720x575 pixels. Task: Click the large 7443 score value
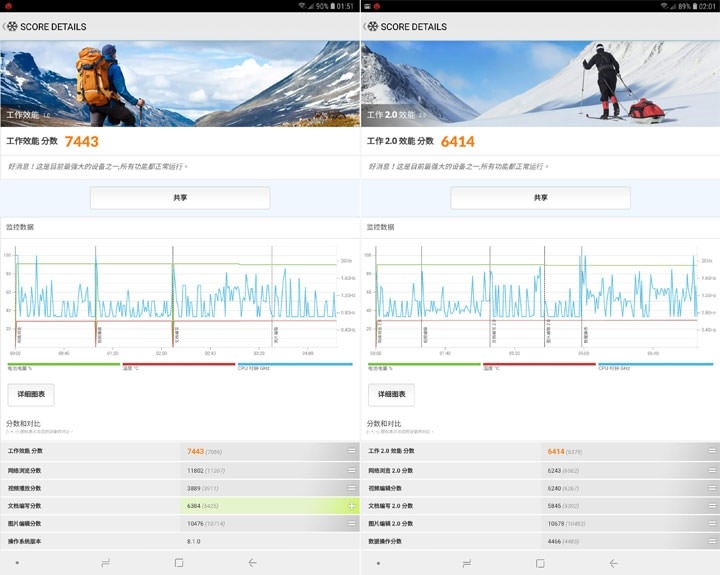82,141
